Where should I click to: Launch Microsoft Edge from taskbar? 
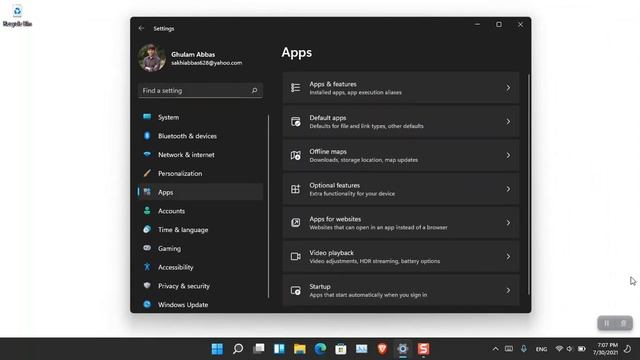[320, 349]
